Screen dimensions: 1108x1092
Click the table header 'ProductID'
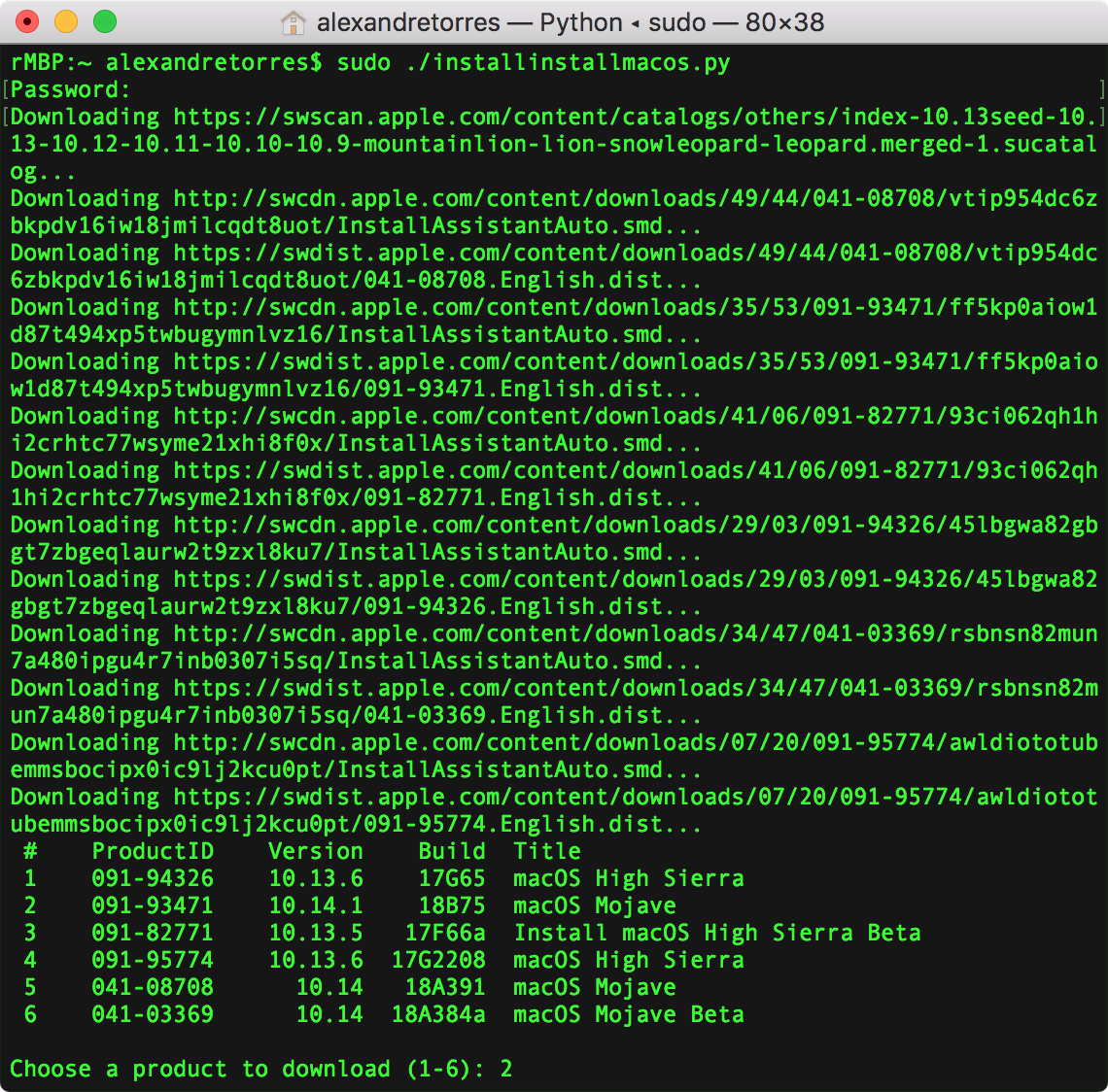pyautogui.click(x=153, y=851)
